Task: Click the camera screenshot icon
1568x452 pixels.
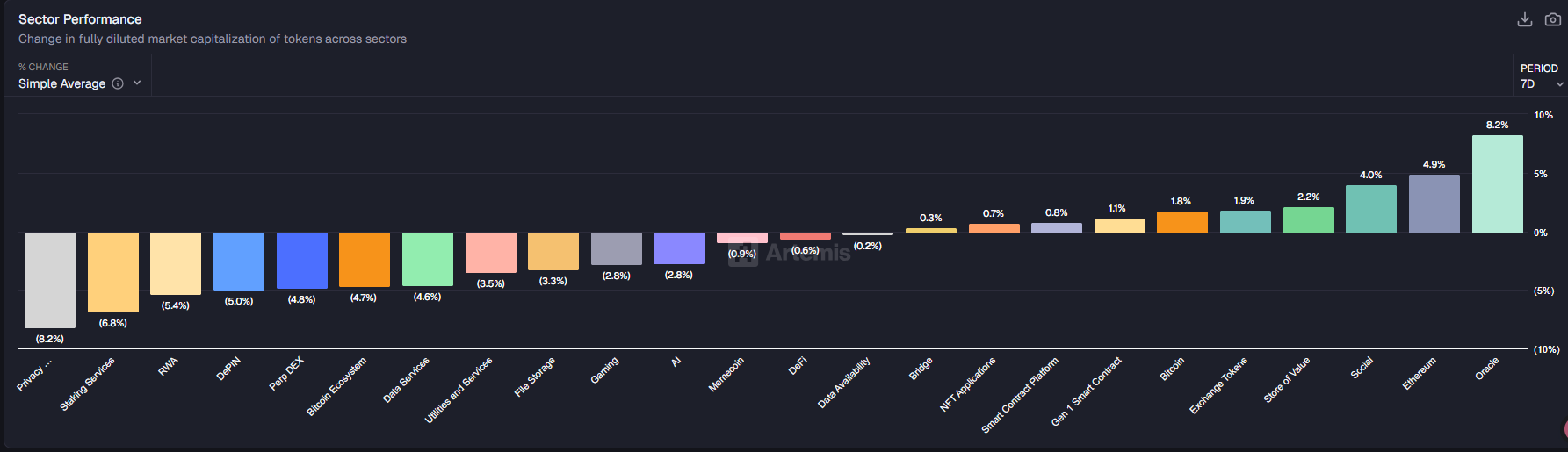Action: coord(1553,19)
